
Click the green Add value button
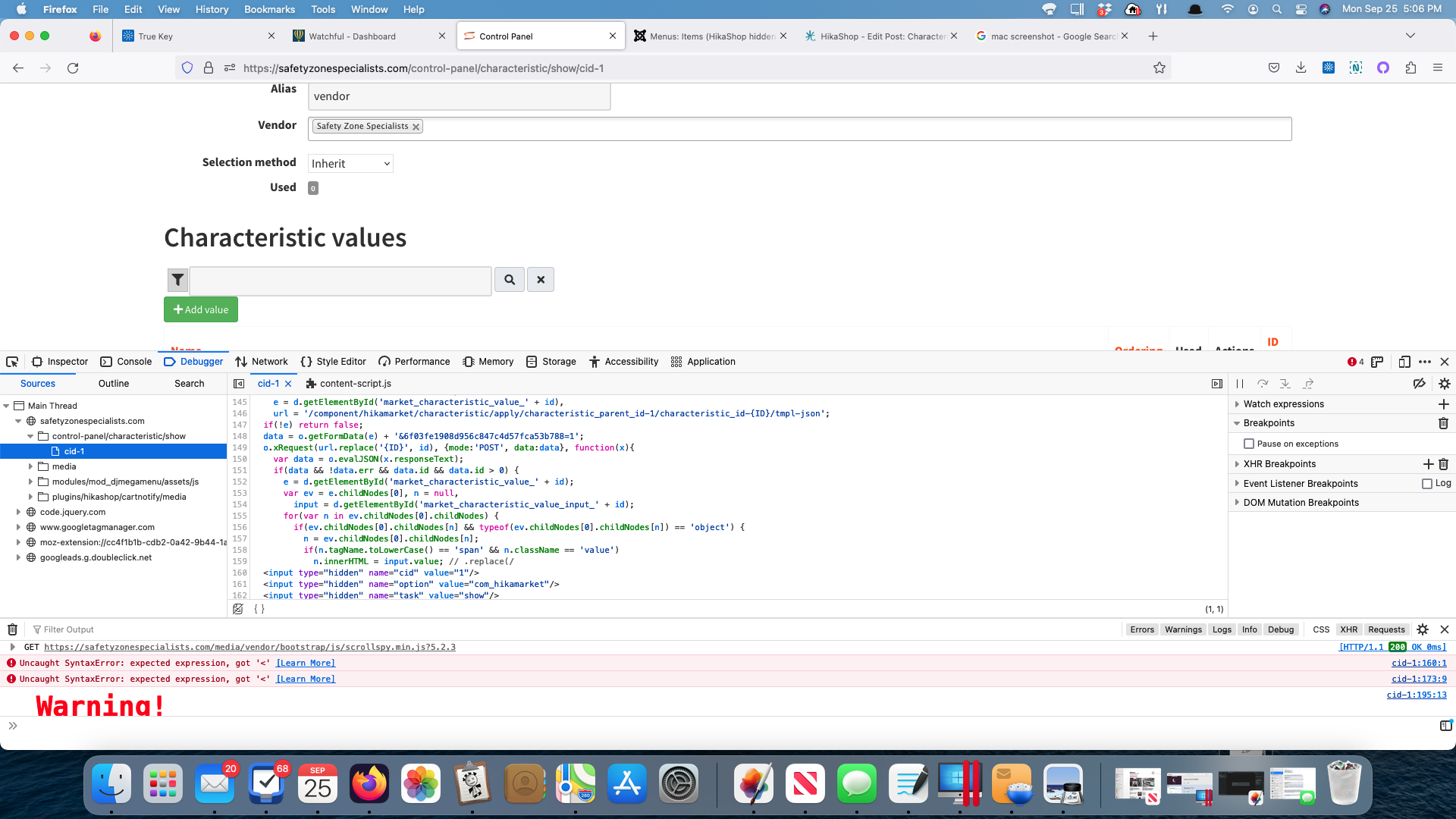[x=201, y=309]
